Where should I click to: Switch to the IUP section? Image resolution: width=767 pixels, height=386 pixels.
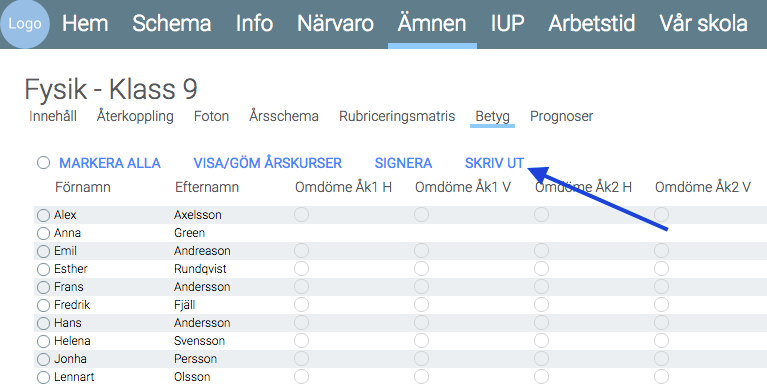coord(507,23)
